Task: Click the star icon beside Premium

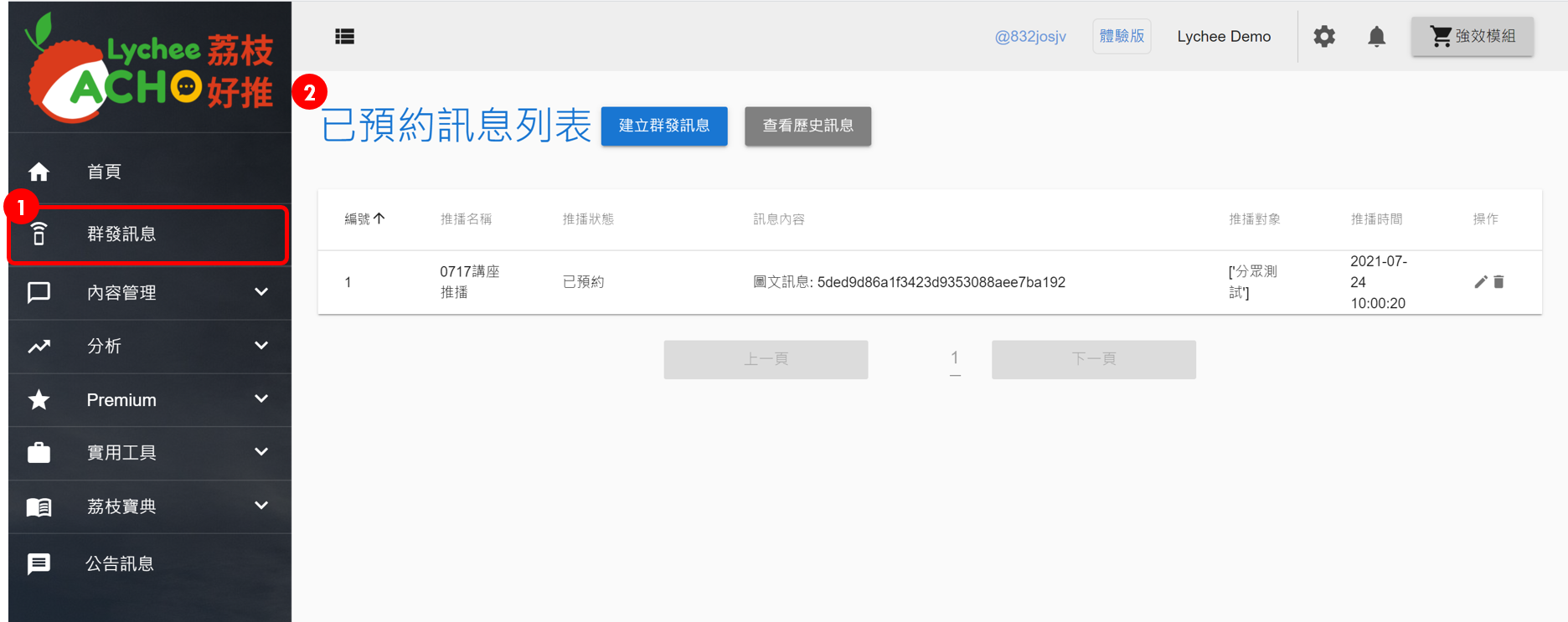Action: tap(39, 399)
